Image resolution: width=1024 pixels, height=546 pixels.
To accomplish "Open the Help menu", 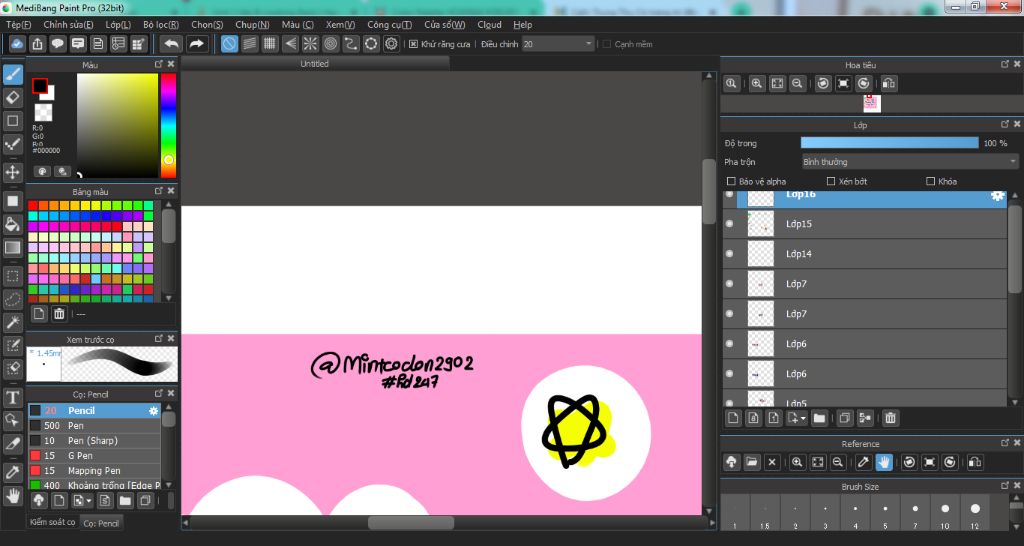I will pos(522,25).
